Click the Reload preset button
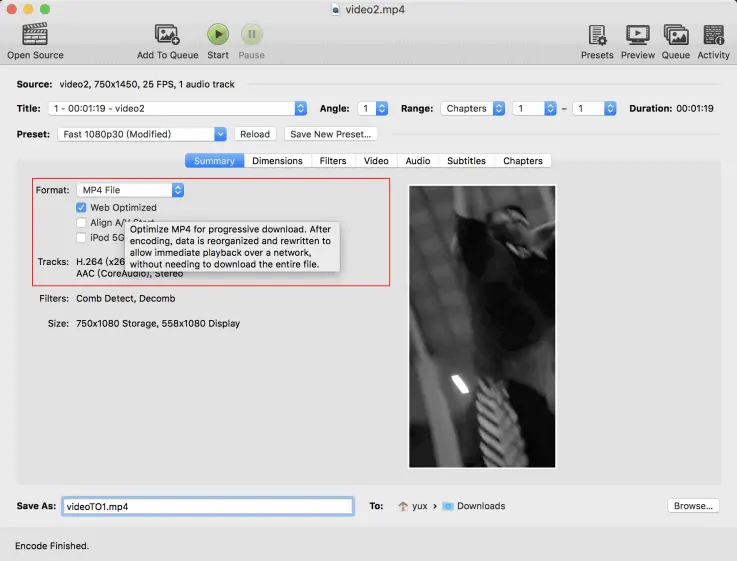The width and height of the screenshot is (737, 561). pos(255,134)
